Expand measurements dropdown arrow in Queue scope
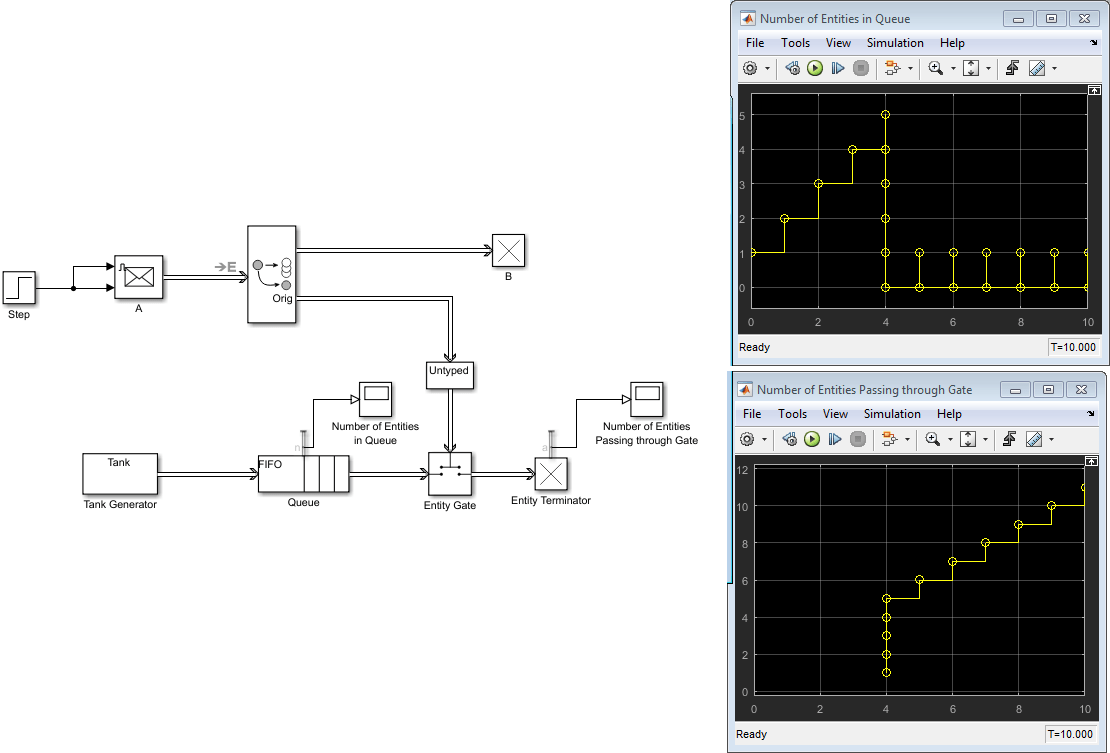1110x753 pixels. click(x=1055, y=69)
